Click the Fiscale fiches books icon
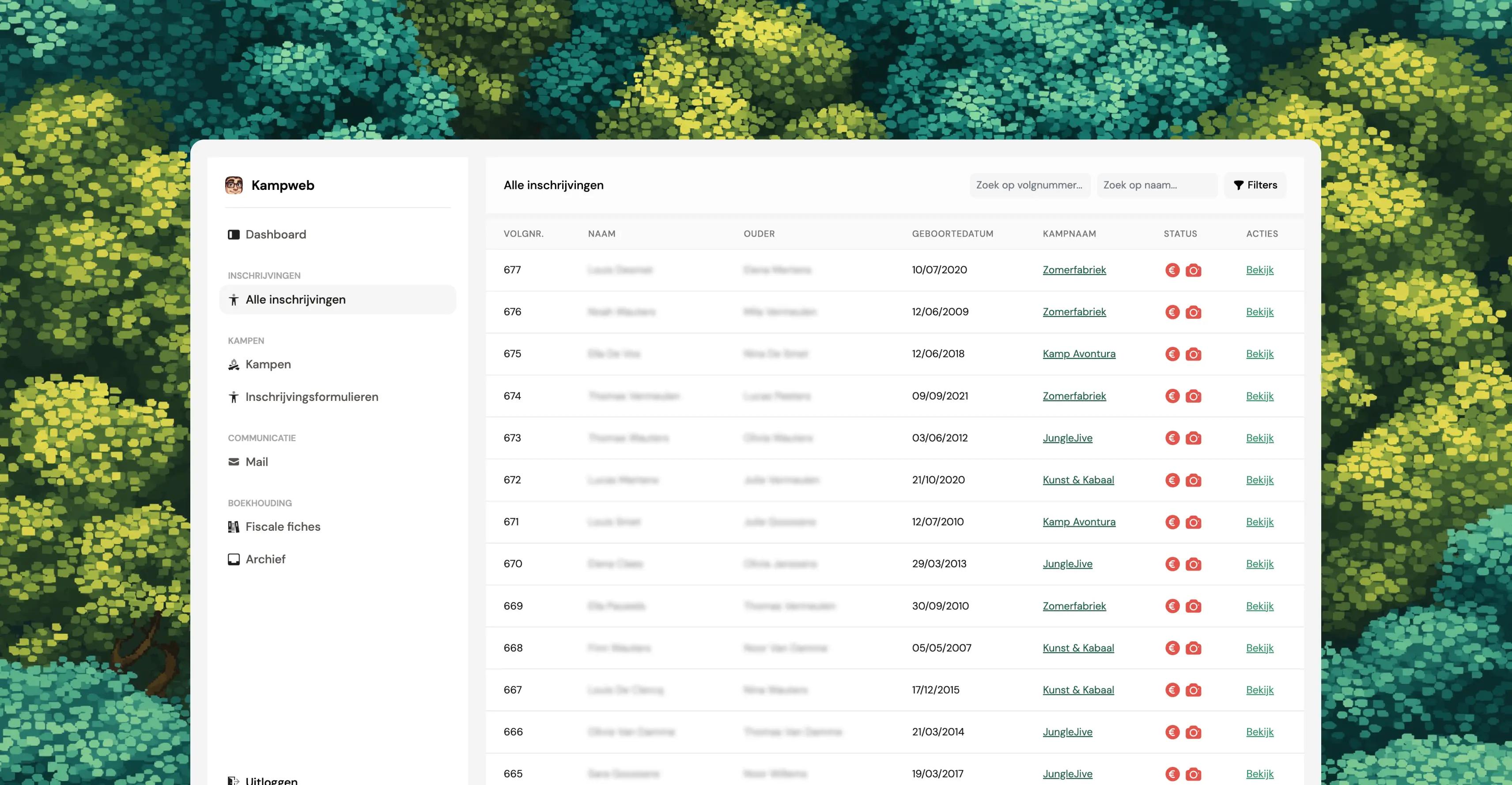This screenshot has width=1512, height=785. click(x=234, y=527)
